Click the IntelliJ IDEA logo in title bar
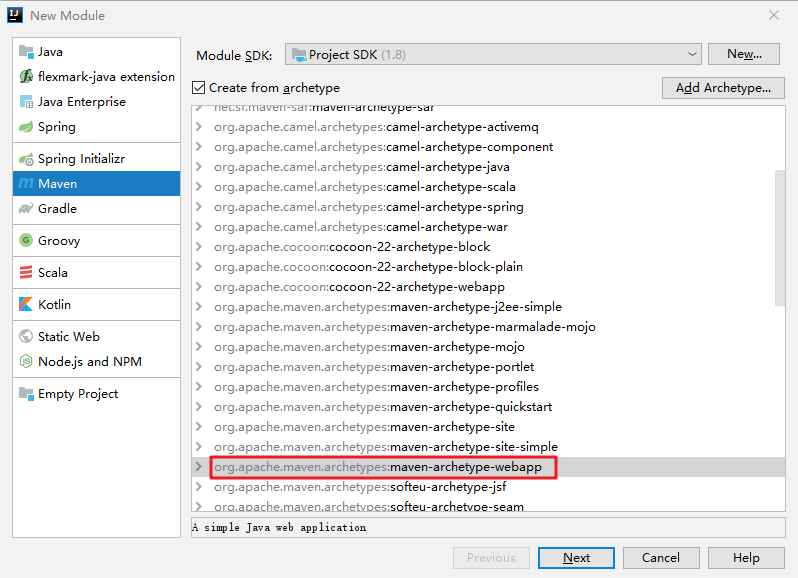Screen dimensions: 798x578 pos(15,15)
